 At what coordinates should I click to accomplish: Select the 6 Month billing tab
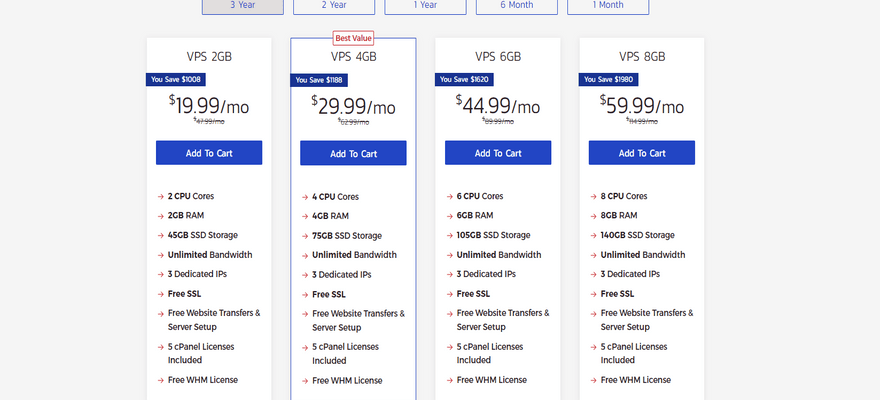516,6
